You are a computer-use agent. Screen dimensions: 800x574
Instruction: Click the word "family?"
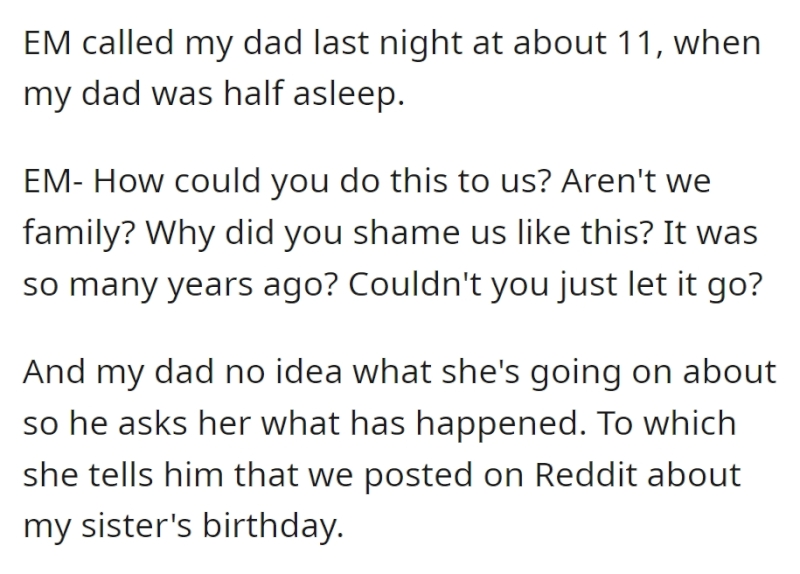click(x=80, y=234)
